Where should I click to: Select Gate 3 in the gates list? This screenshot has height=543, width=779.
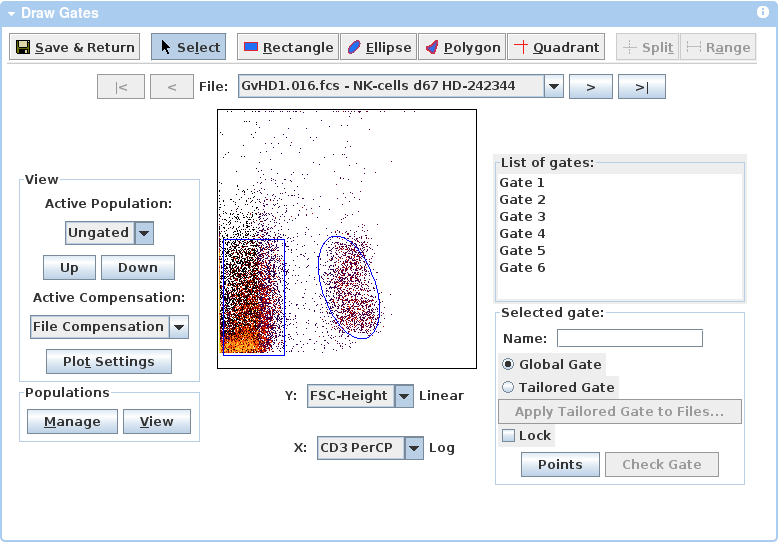(x=523, y=217)
